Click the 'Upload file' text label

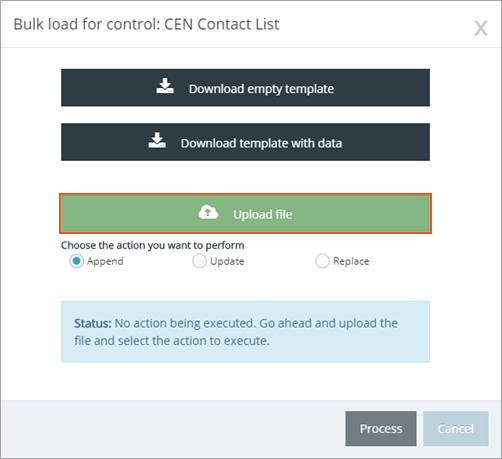[263, 214]
